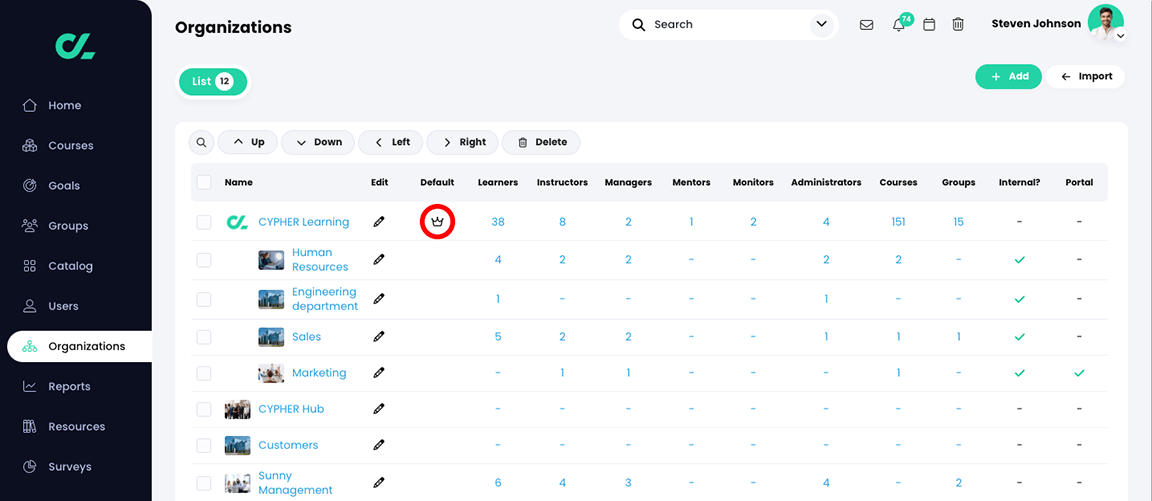The height and width of the screenshot is (501, 1152).
Task: Open the notifications bell icon
Action: tap(898, 25)
